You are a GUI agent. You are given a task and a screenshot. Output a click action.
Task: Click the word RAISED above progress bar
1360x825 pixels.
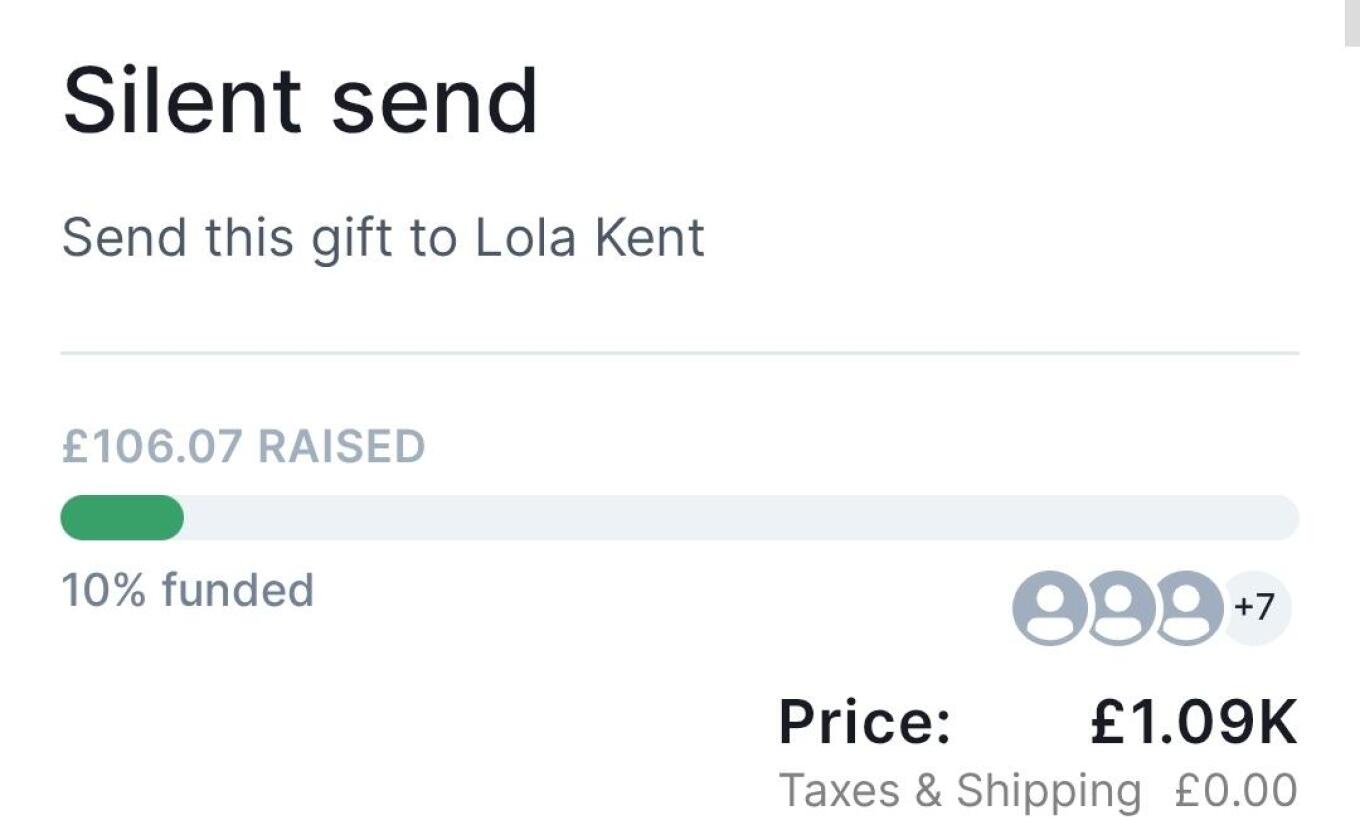342,446
